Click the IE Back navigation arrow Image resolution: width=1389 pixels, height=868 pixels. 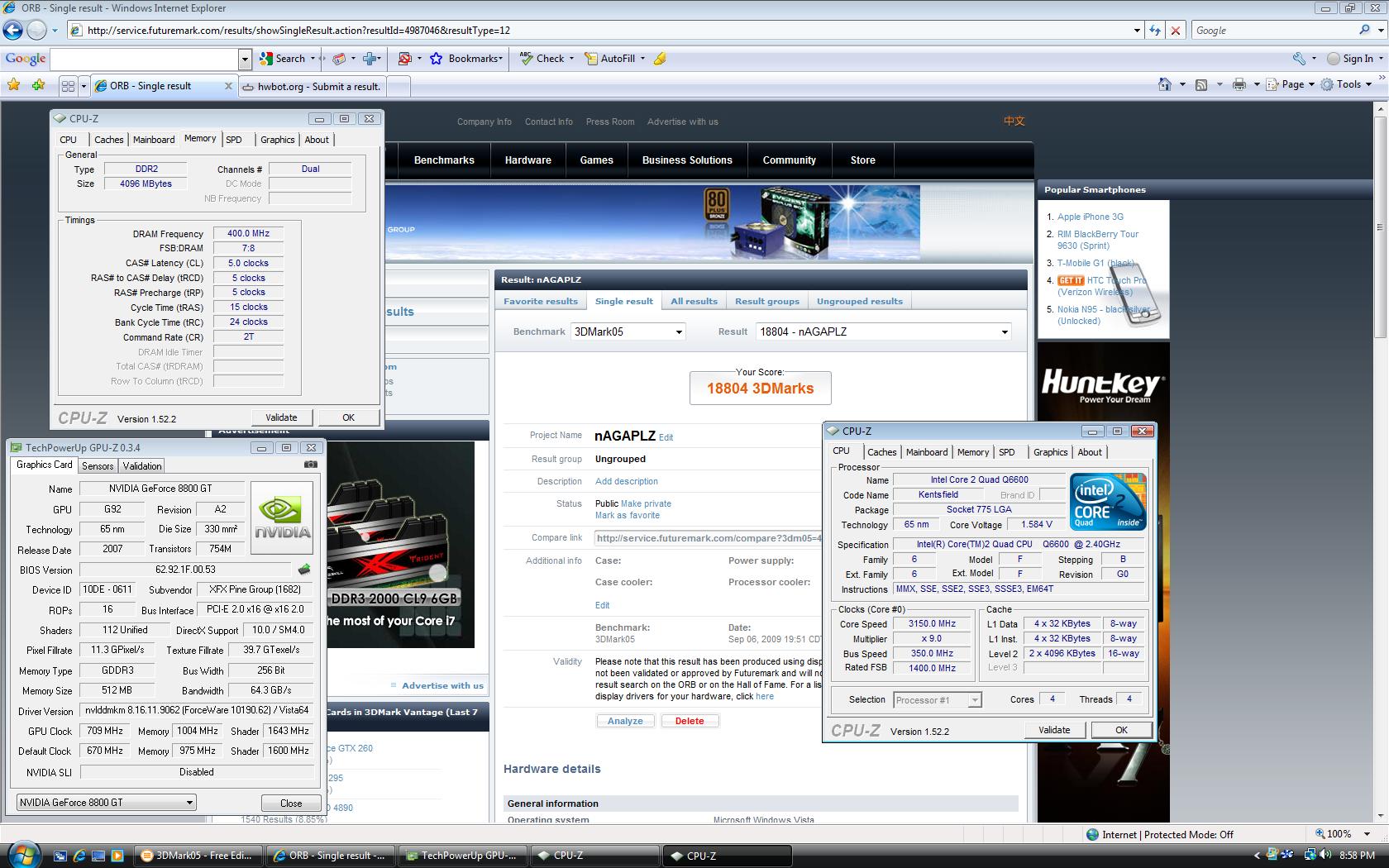click(12, 30)
